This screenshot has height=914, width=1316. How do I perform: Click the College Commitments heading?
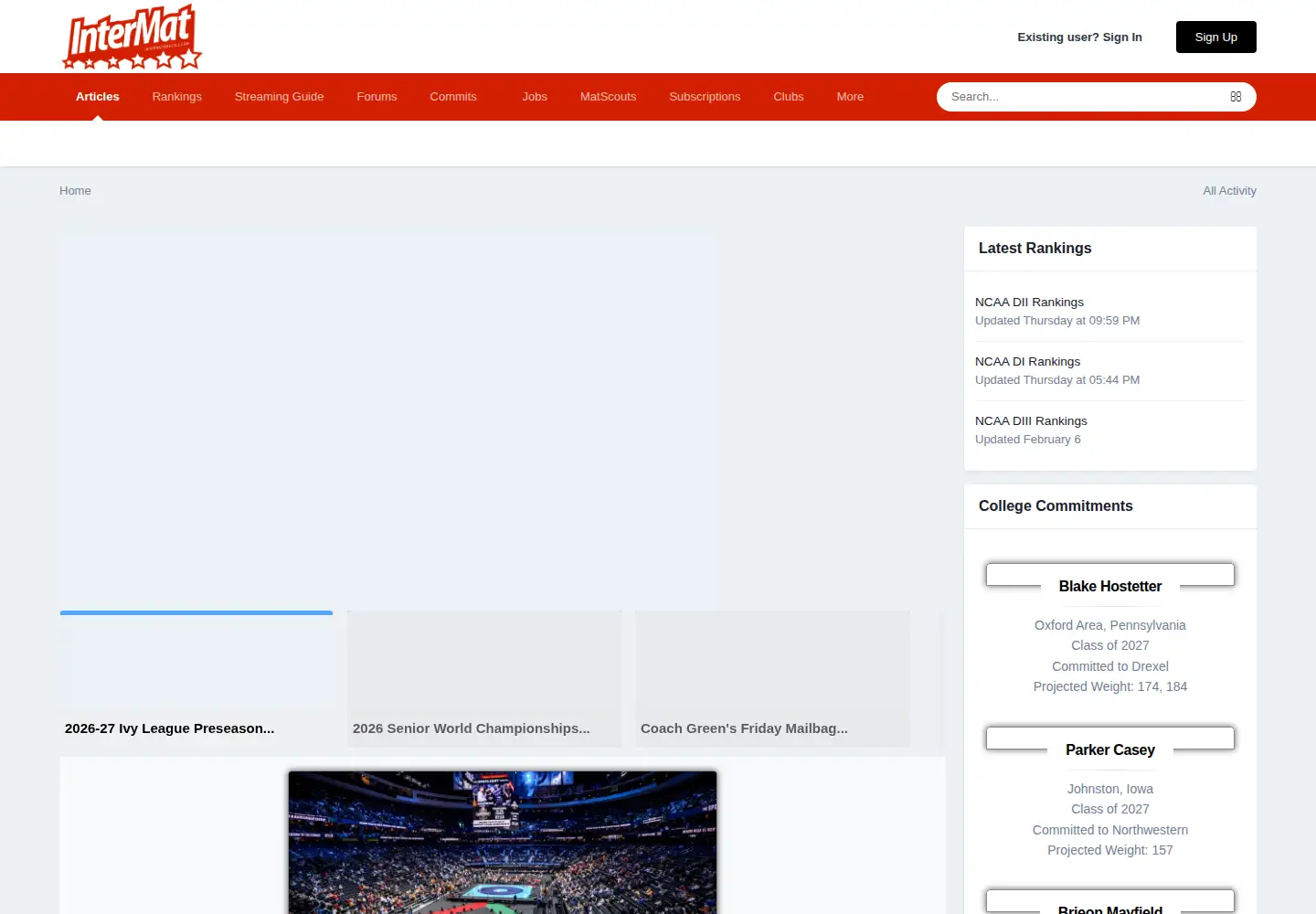pos(1056,506)
